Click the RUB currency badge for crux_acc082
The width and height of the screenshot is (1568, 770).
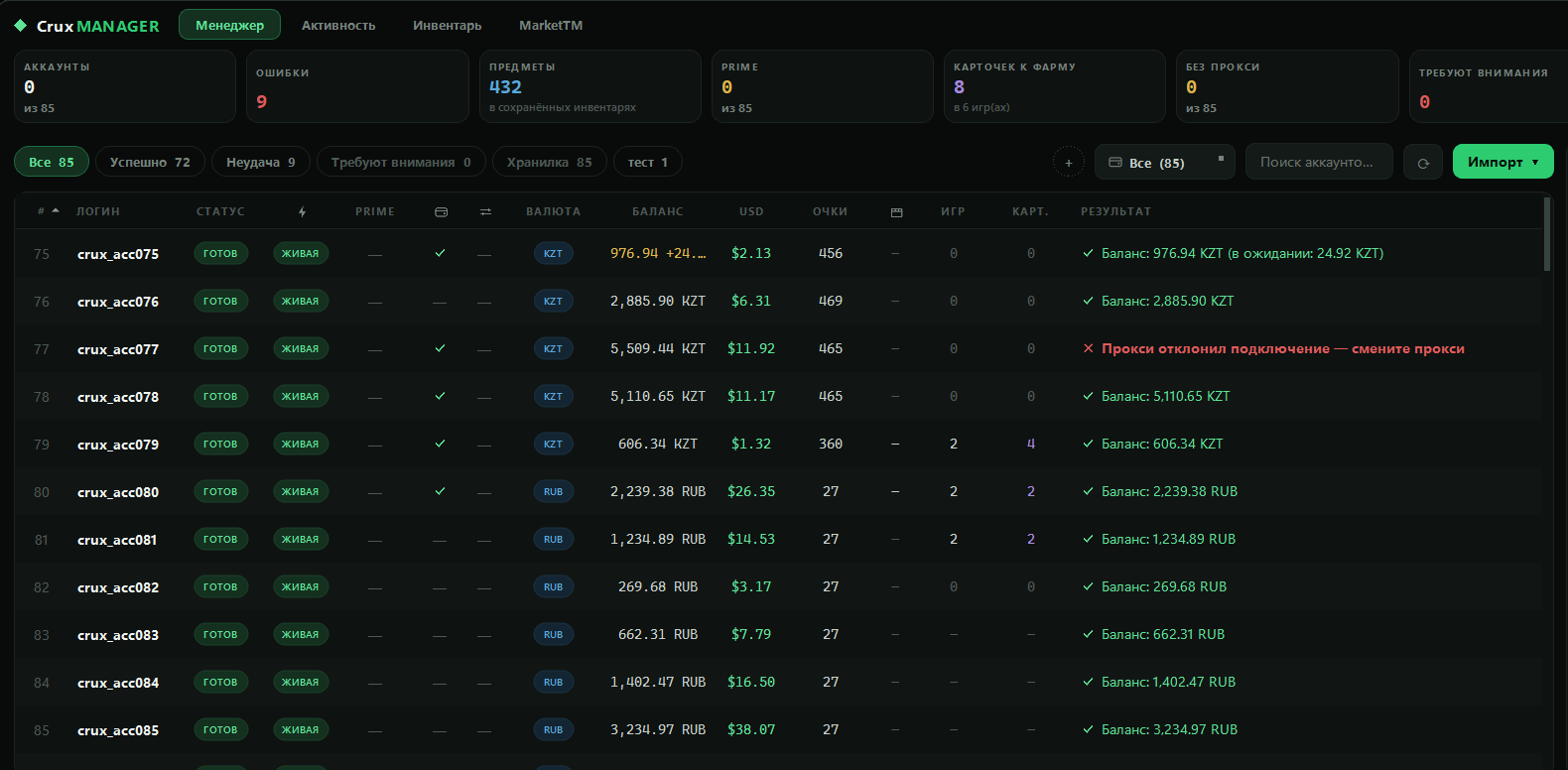point(553,586)
